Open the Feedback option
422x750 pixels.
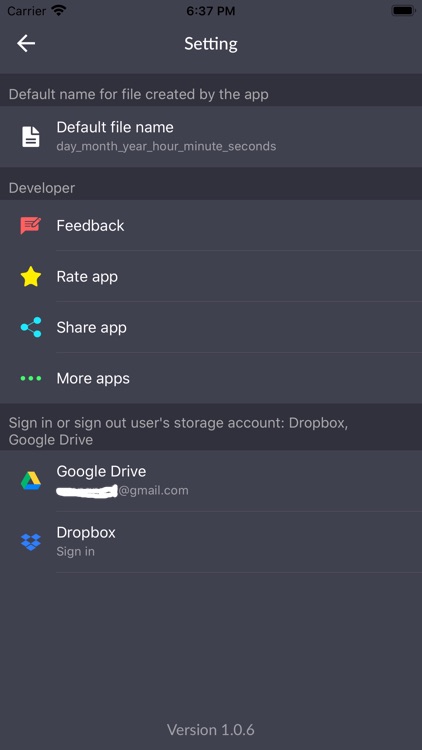click(211, 225)
